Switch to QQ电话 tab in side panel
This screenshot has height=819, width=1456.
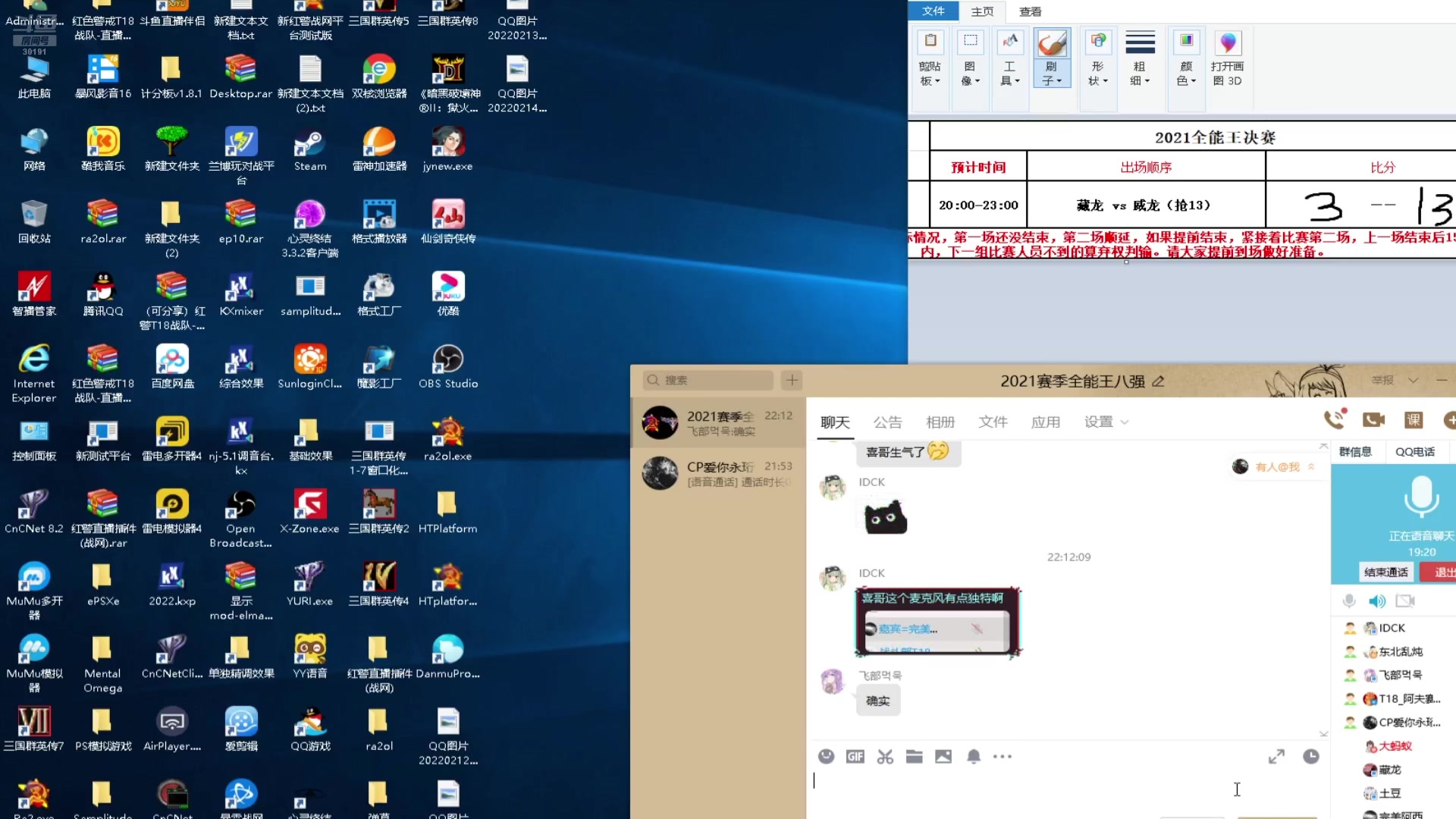click(x=1415, y=451)
